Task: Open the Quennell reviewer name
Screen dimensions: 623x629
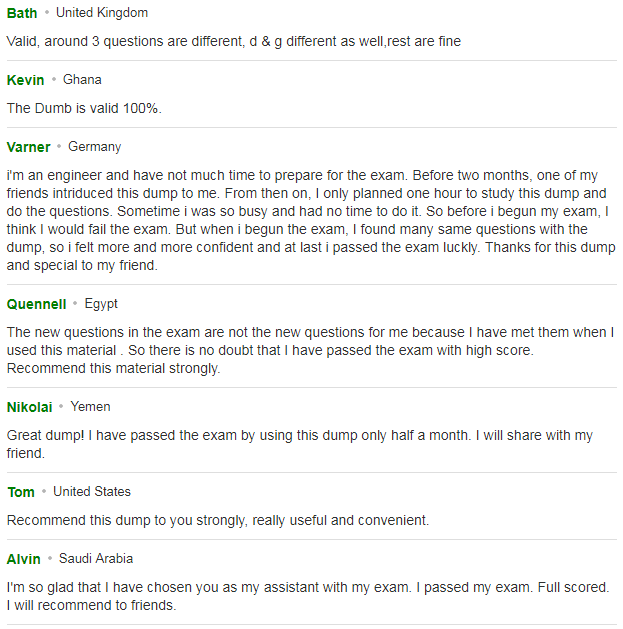Action: pyautogui.click(x=37, y=304)
